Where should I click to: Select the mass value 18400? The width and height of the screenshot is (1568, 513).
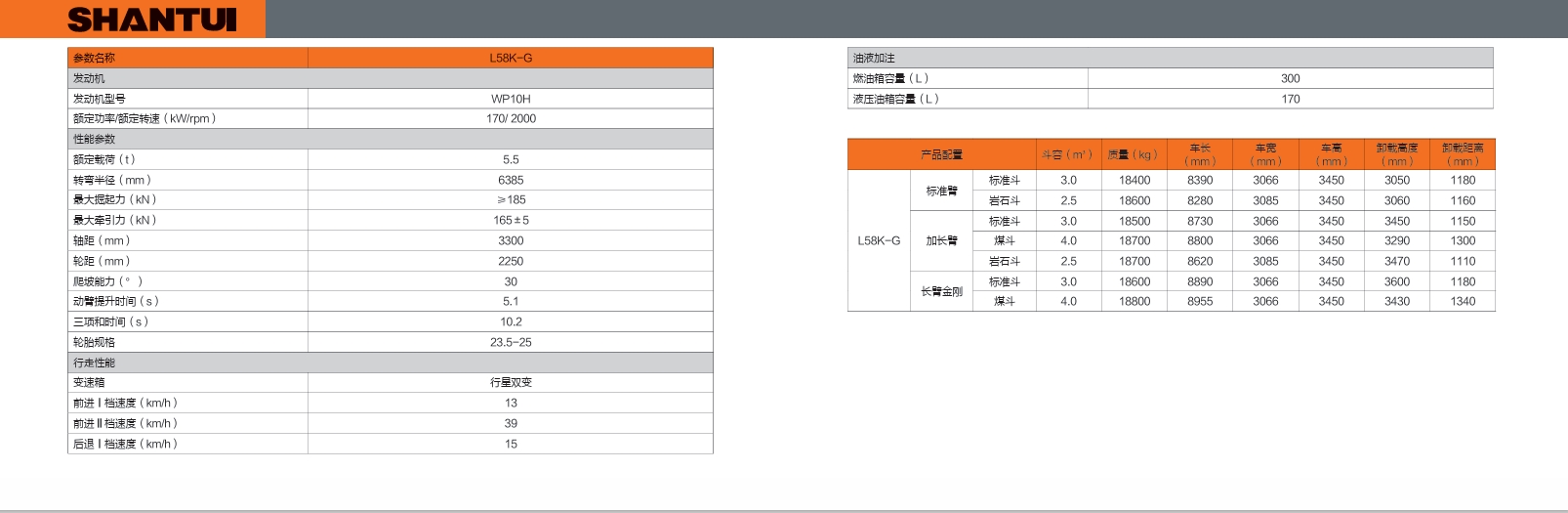point(1135,180)
